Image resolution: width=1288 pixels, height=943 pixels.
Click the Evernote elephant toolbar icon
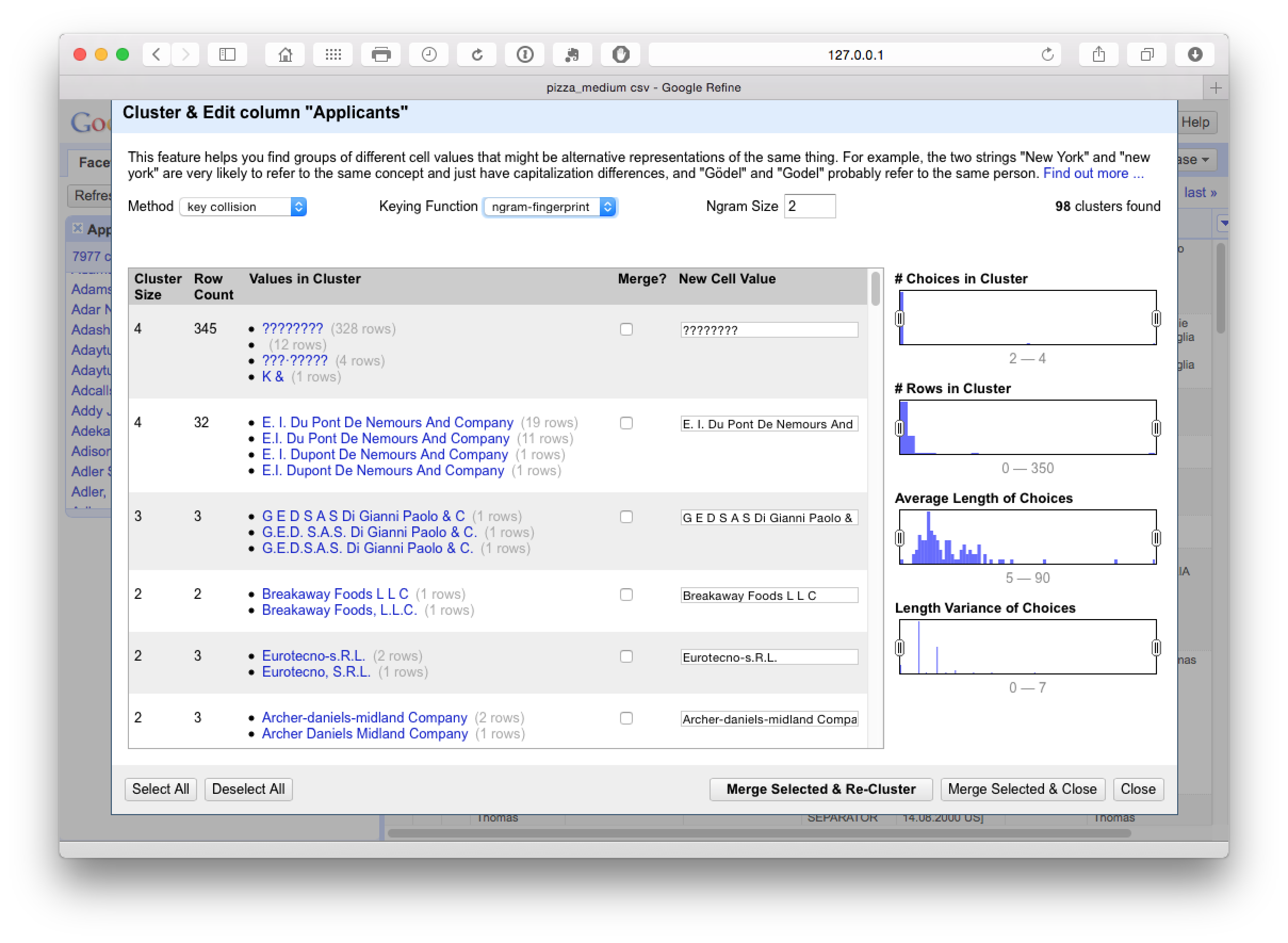[573, 55]
